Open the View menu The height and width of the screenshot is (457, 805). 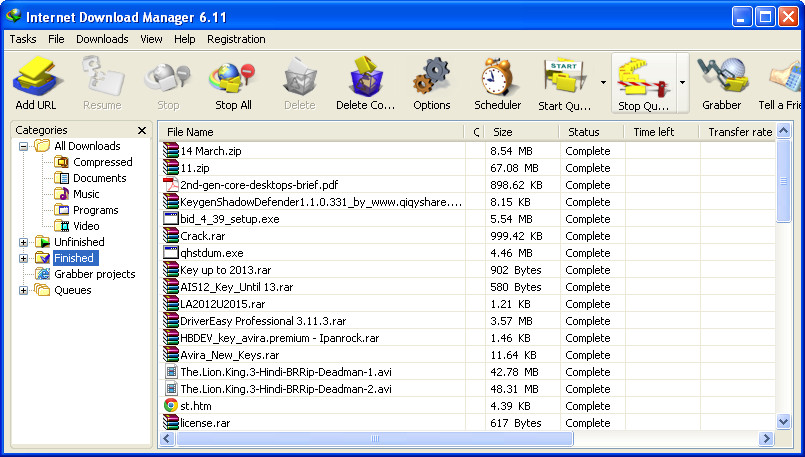click(x=151, y=39)
